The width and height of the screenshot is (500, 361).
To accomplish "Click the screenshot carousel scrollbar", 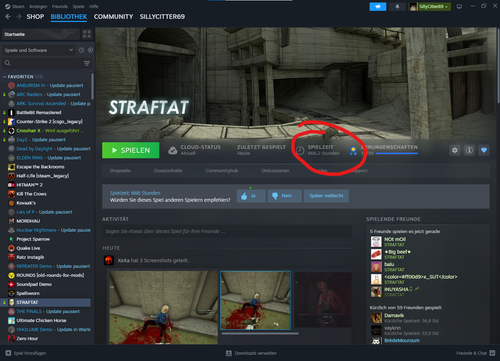I will pos(260,333).
